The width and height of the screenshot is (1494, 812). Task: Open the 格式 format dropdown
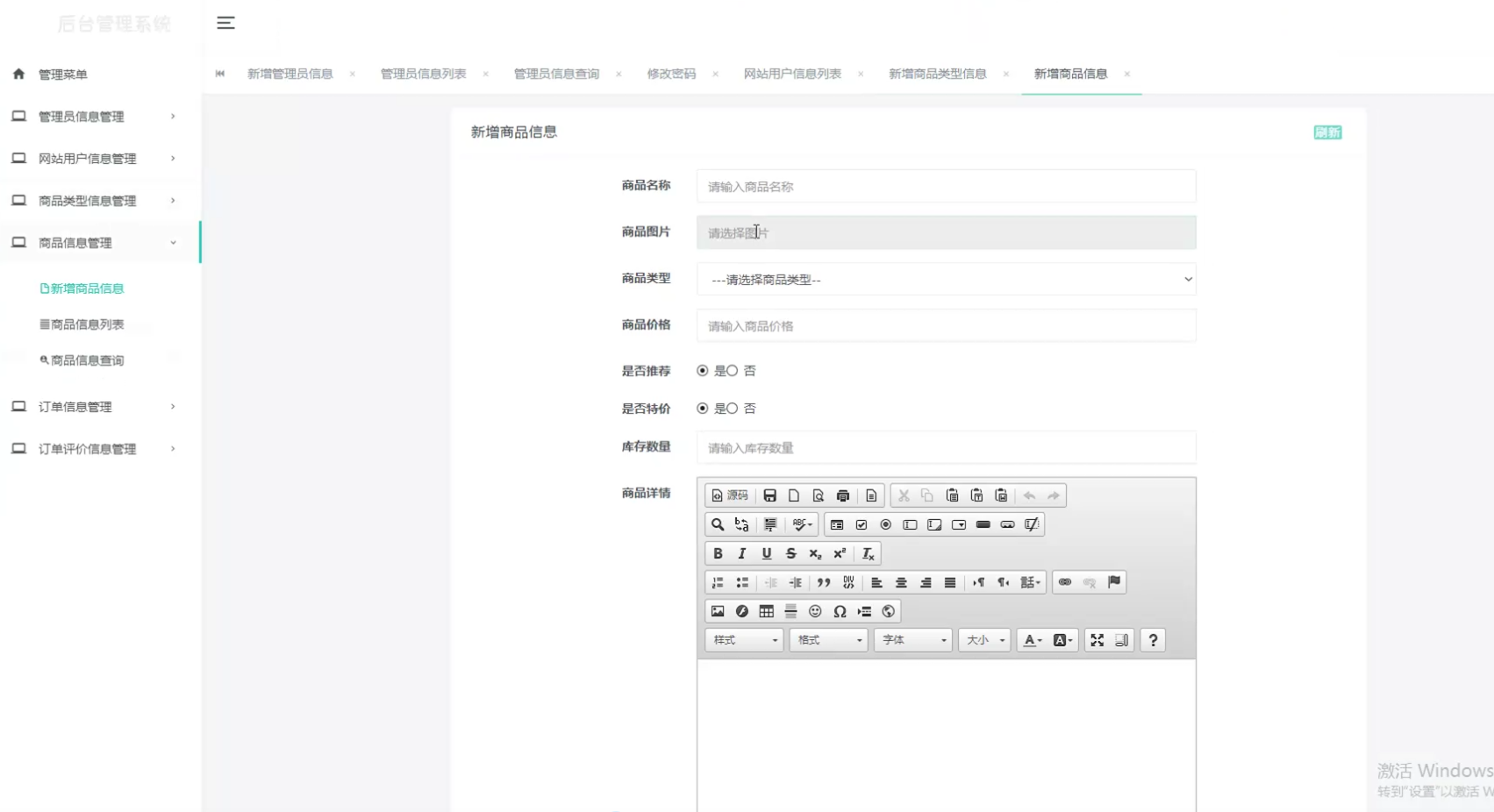coord(829,640)
